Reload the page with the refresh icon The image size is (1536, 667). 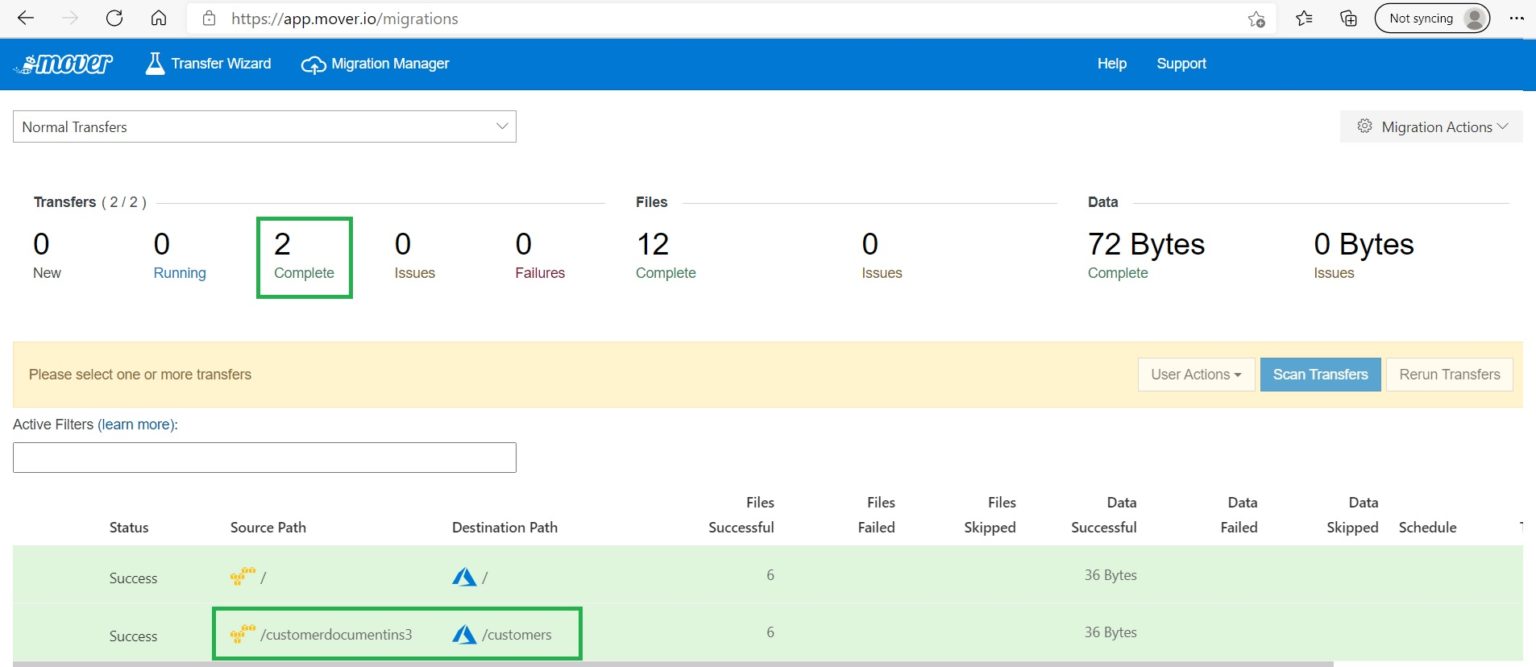pyautogui.click(x=114, y=18)
